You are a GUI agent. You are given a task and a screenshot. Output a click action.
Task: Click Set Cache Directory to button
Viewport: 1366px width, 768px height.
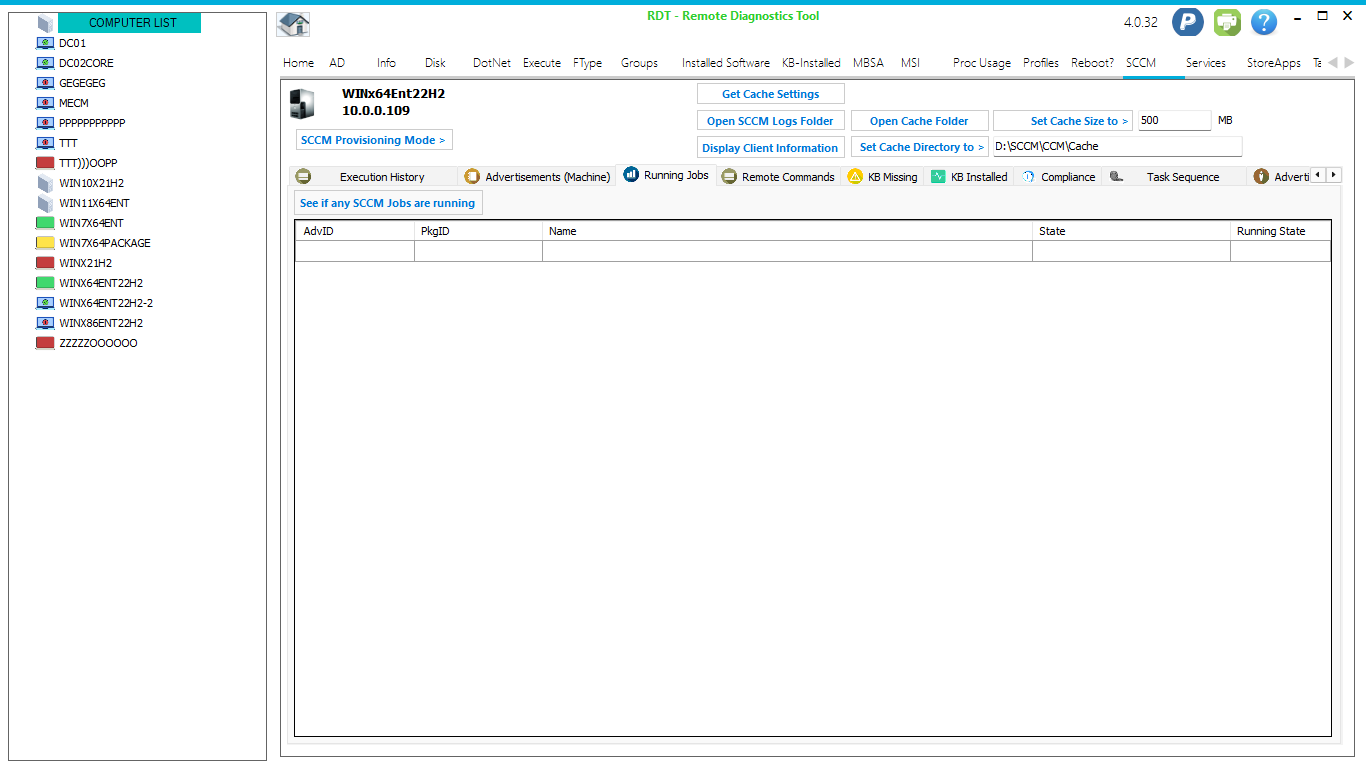coord(919,147)
